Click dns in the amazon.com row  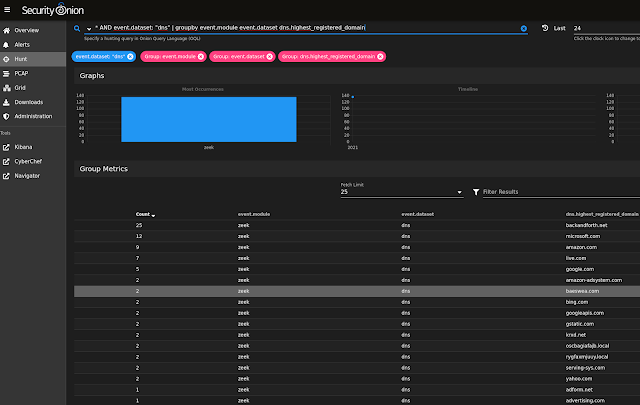click(406, 247)
